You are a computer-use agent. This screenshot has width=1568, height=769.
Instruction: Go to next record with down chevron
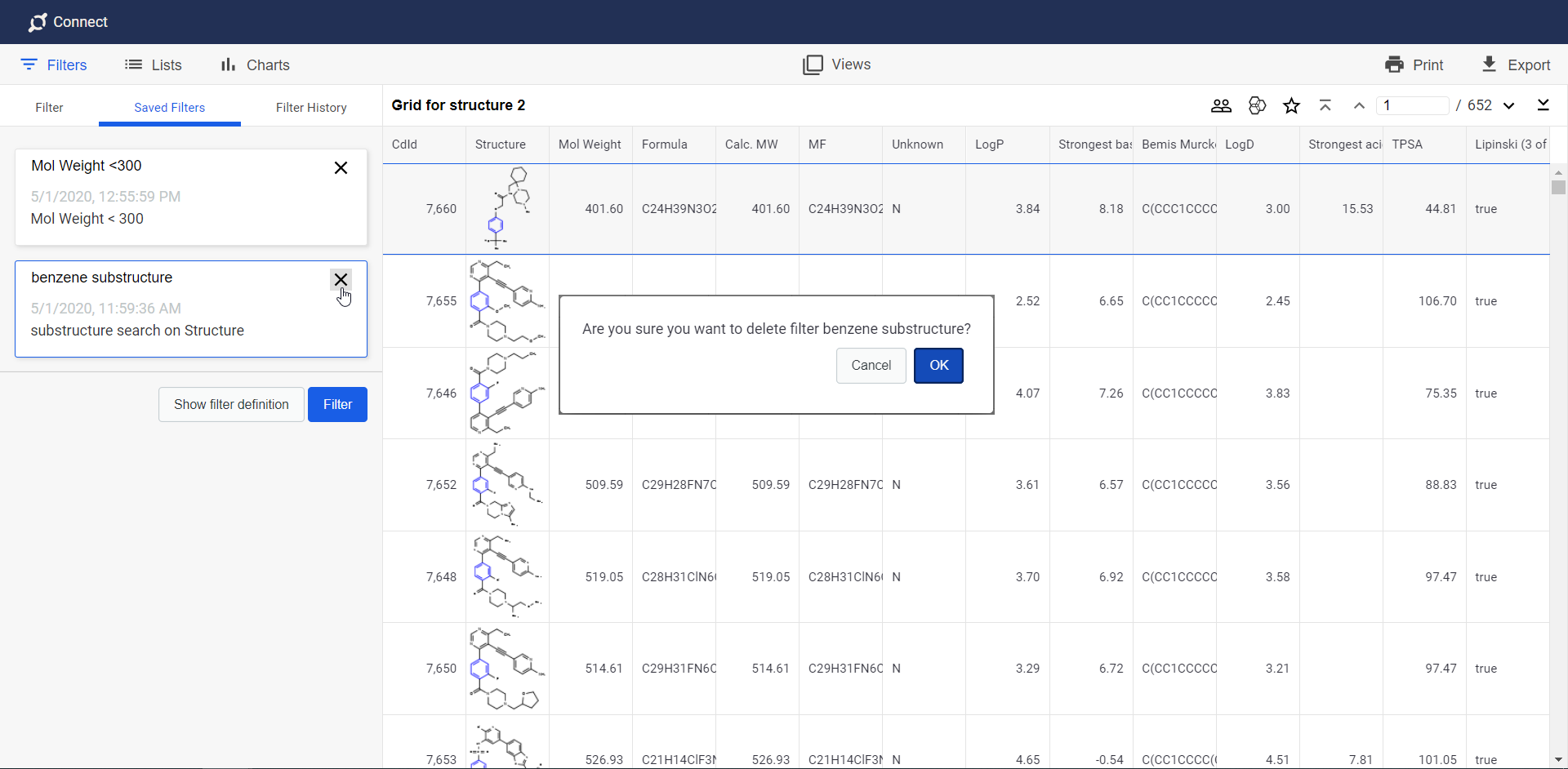(x=1509, y=105)
